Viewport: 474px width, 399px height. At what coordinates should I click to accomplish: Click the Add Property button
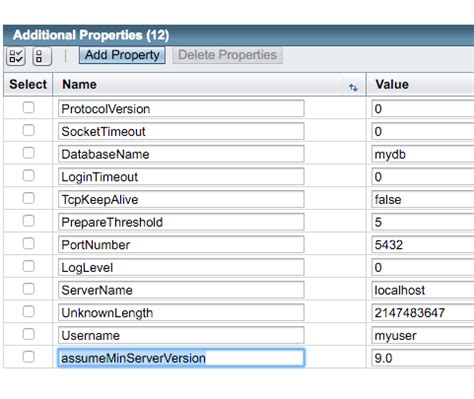(122, 55)
